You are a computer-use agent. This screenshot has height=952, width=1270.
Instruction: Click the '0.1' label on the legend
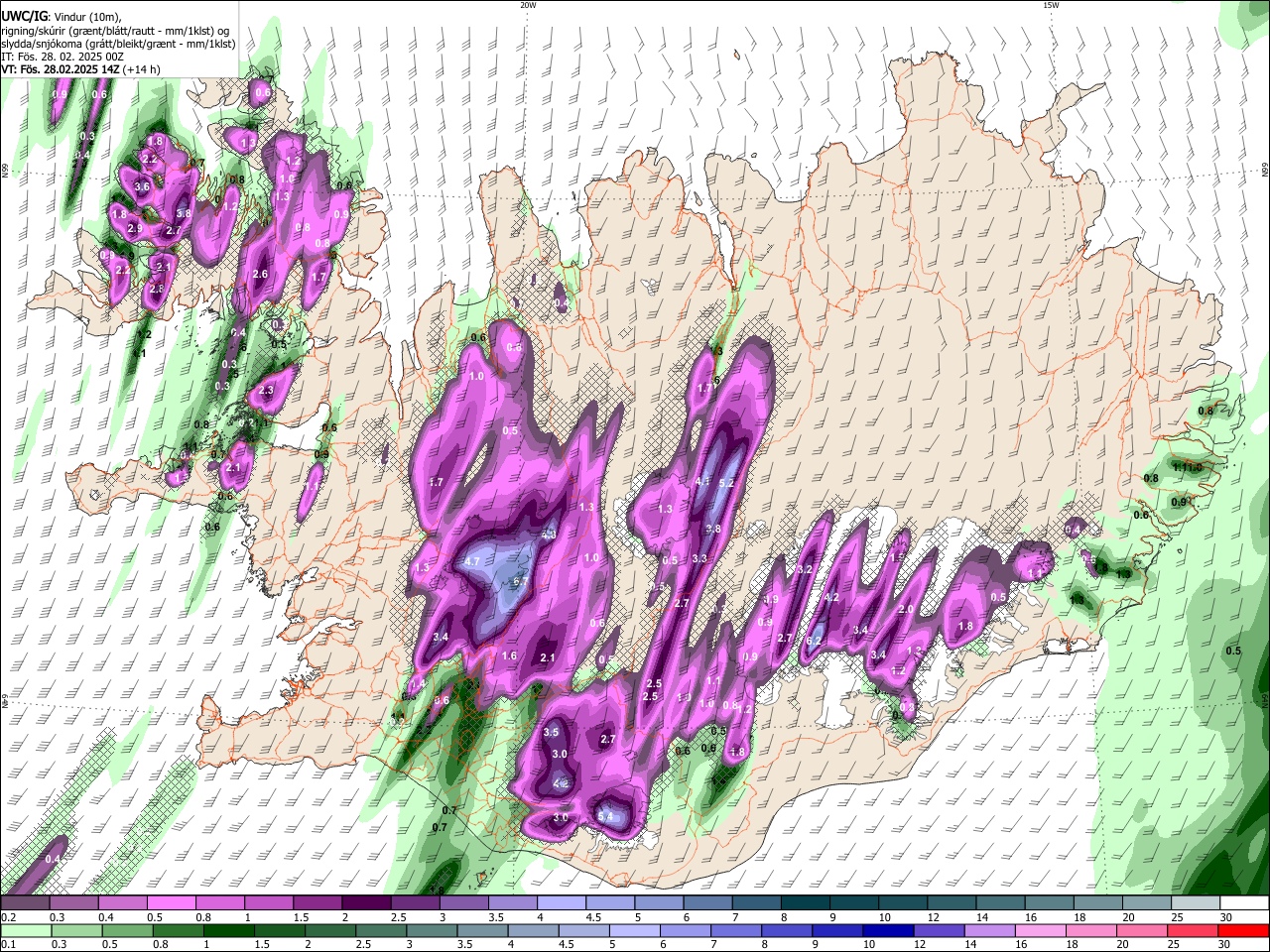(8, 944)
